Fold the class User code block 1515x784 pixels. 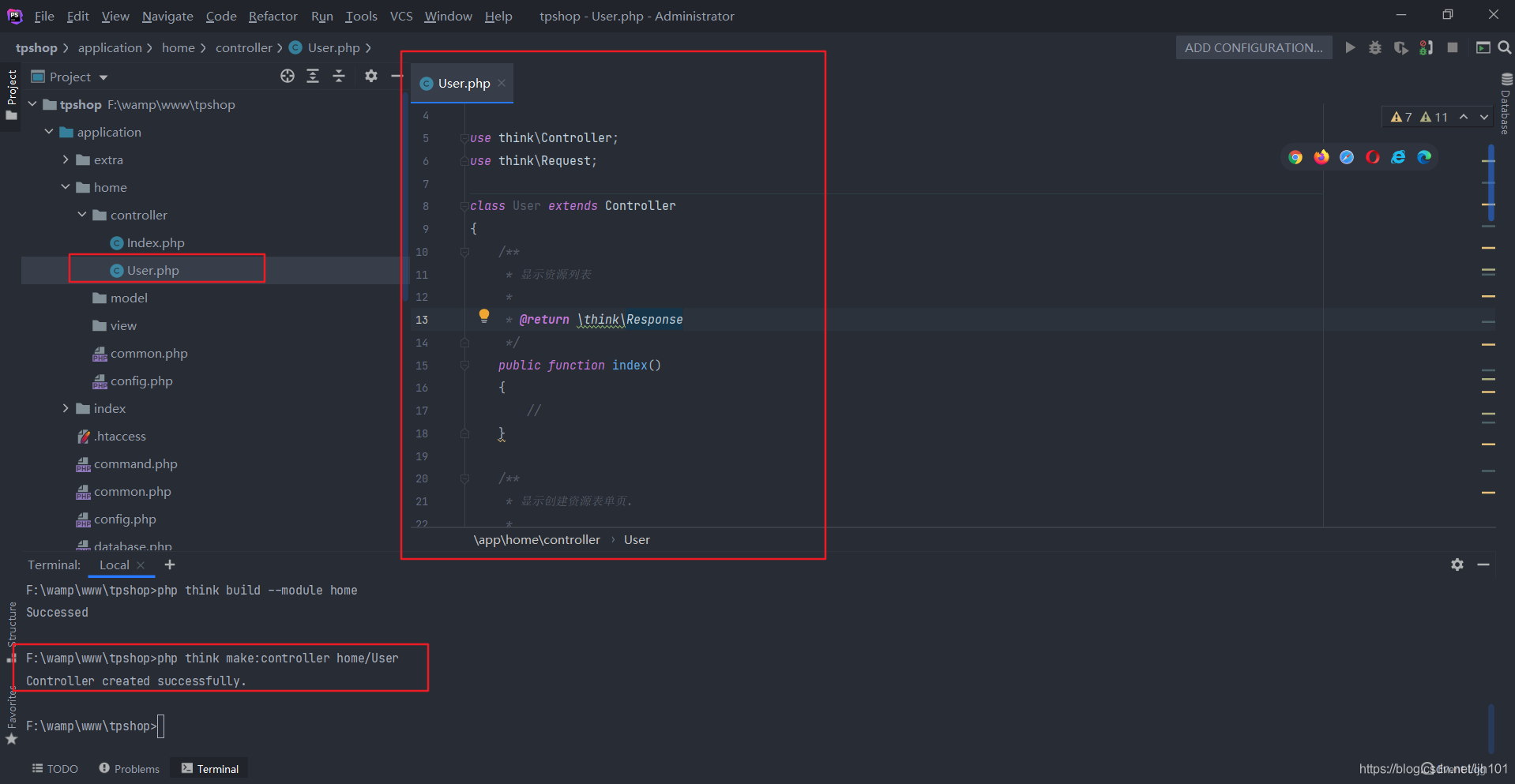click(x=464, y=206)
